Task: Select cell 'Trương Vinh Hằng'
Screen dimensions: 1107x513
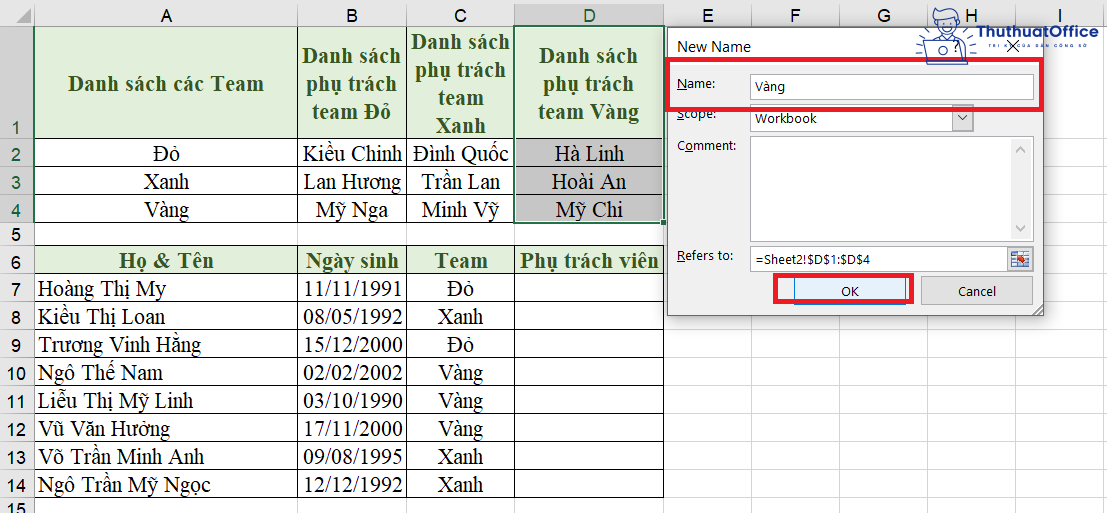Action: [x=166, y=344]
